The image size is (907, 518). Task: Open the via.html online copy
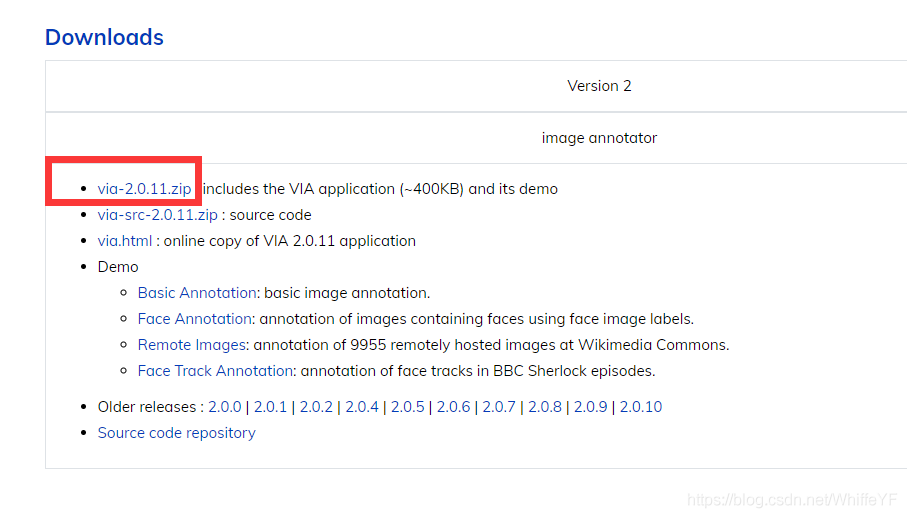tap(125, 241)
